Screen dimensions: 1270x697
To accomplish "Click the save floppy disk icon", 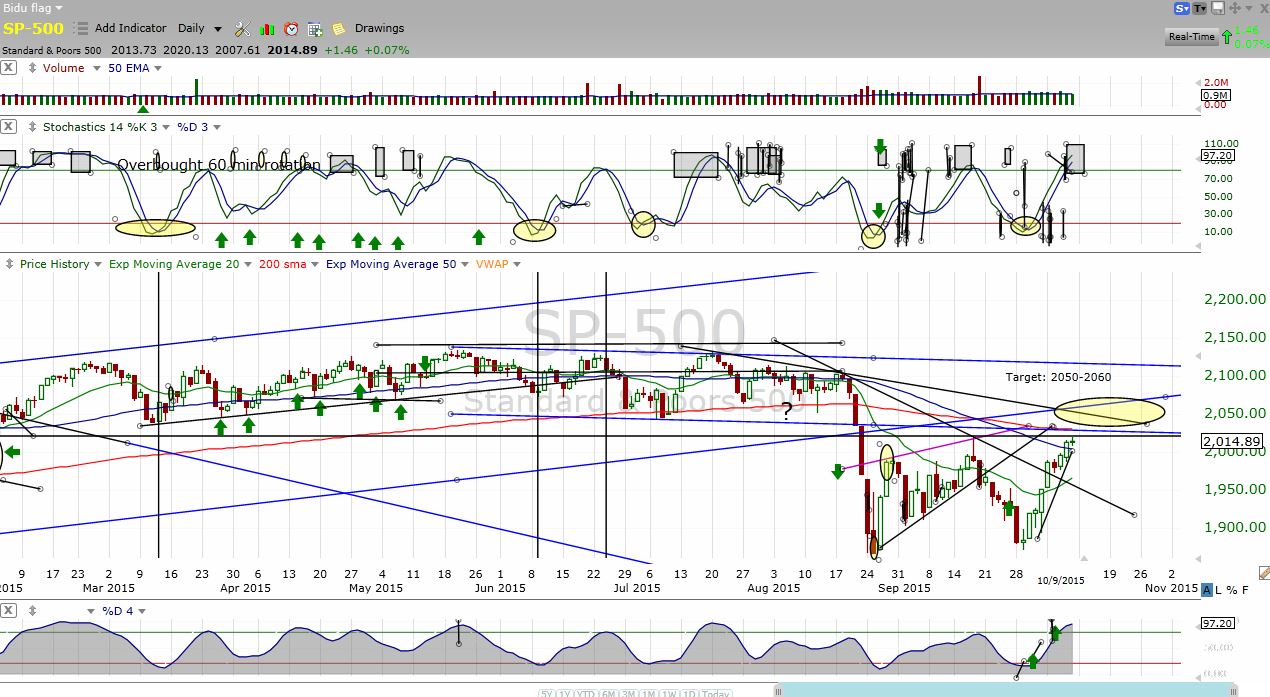I will pyautogui.click(x=1217, y=8).
